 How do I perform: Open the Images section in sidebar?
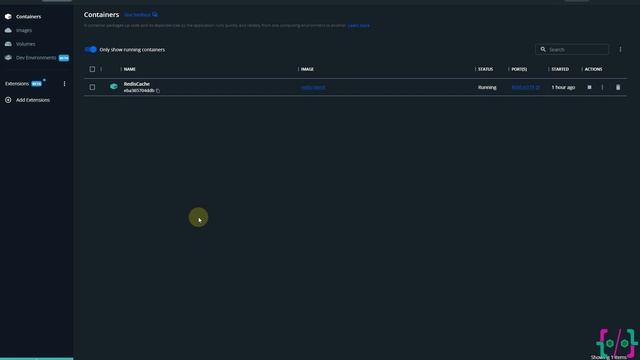[x=24, y=30]
